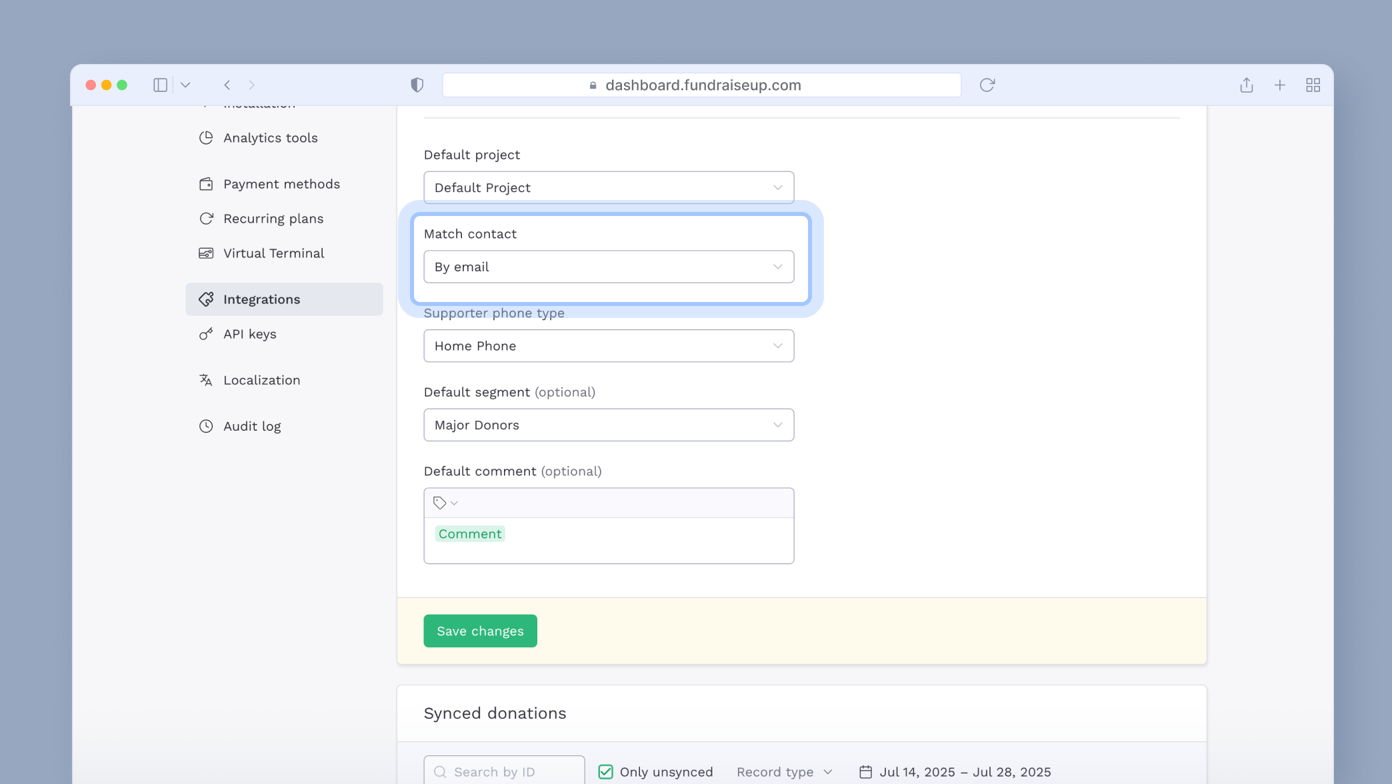Expand the Supporter phone type dropdown

tap(609, 345)
